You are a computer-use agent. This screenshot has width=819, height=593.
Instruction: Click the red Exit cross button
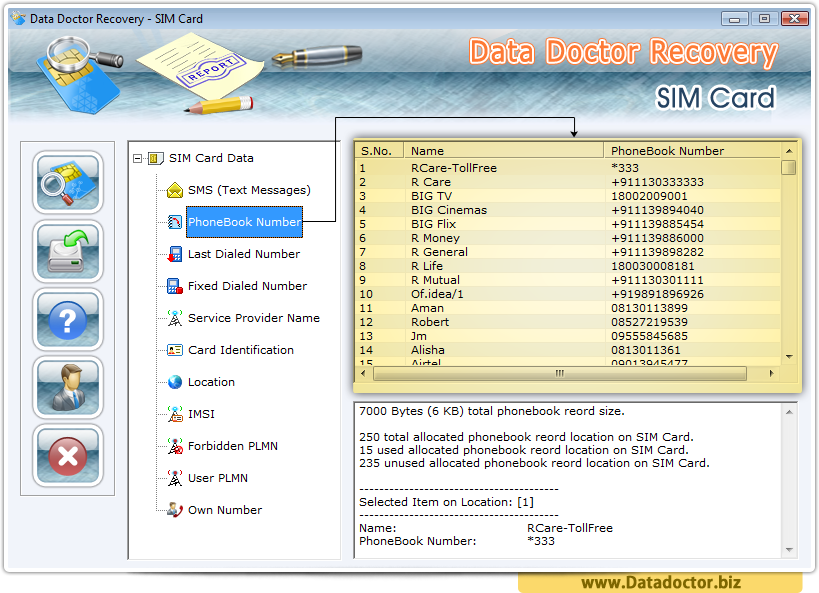[x=68, y=455]
